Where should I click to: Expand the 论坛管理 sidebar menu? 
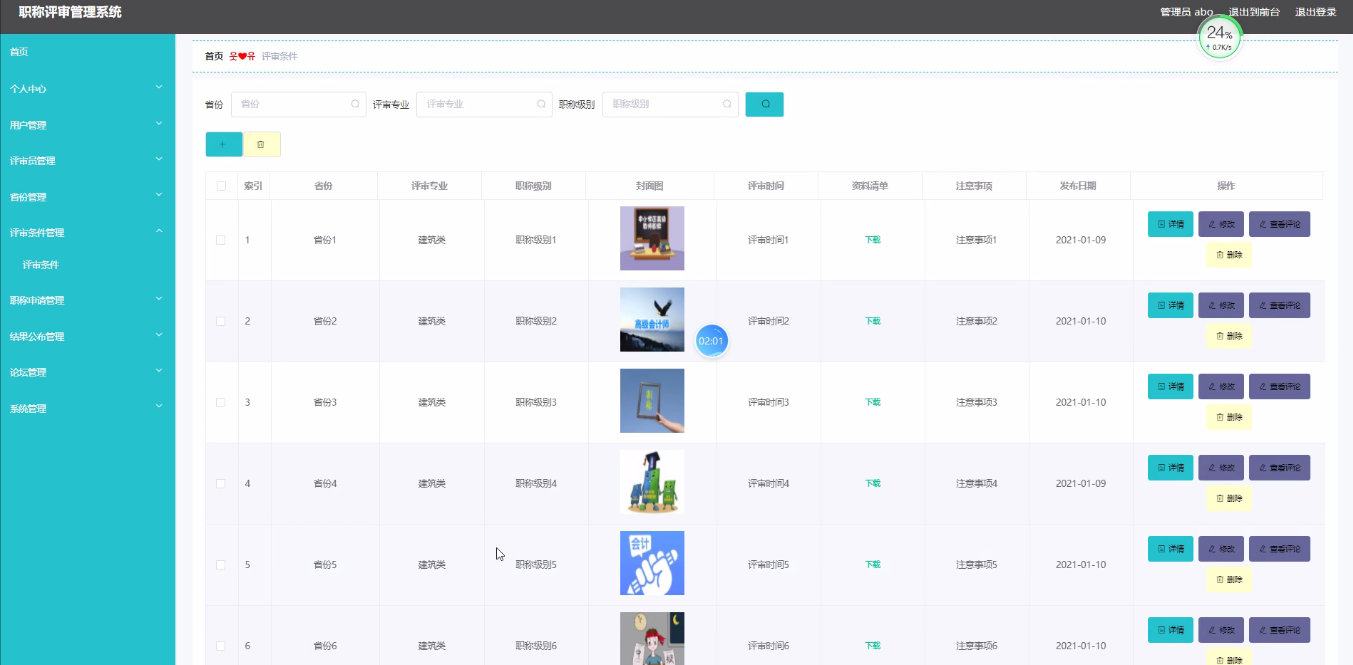coord(87,372)
